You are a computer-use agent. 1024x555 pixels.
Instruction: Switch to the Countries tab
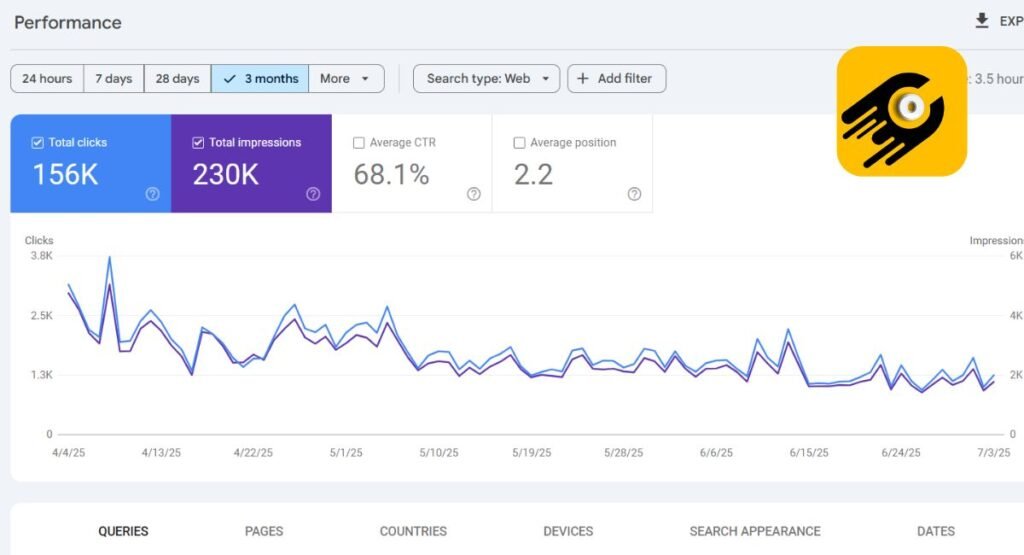[413, 531]
